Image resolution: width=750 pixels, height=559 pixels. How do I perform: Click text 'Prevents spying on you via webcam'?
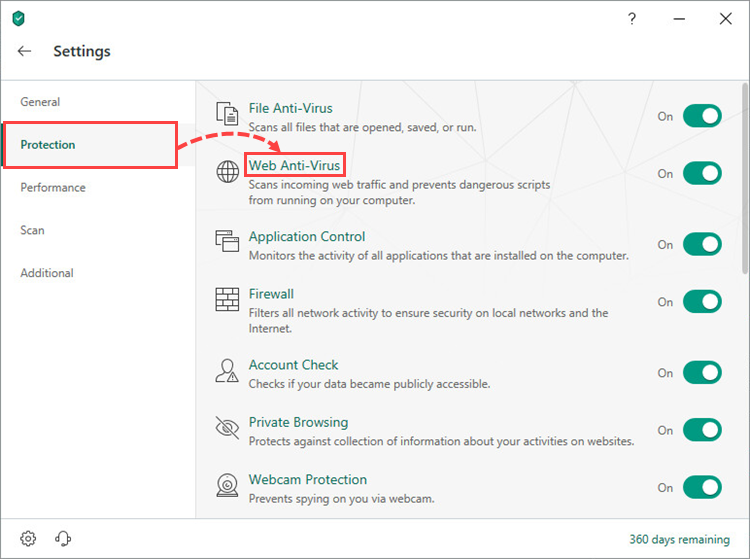tap(342, 499)
